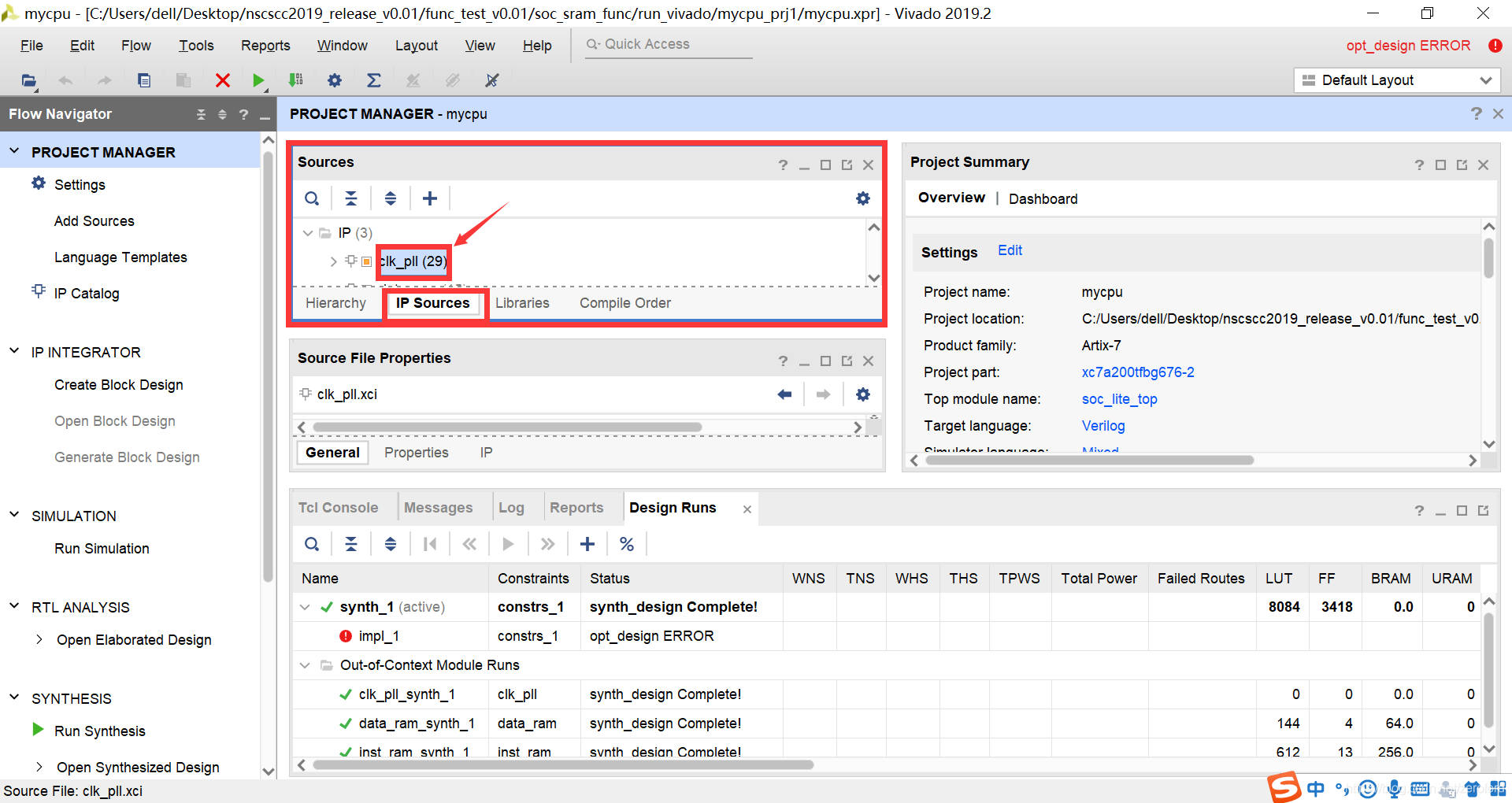Collapse Out-of-Context Module Runs group
The height and width of the screenshot is (803, 1512).
(305, 665)
